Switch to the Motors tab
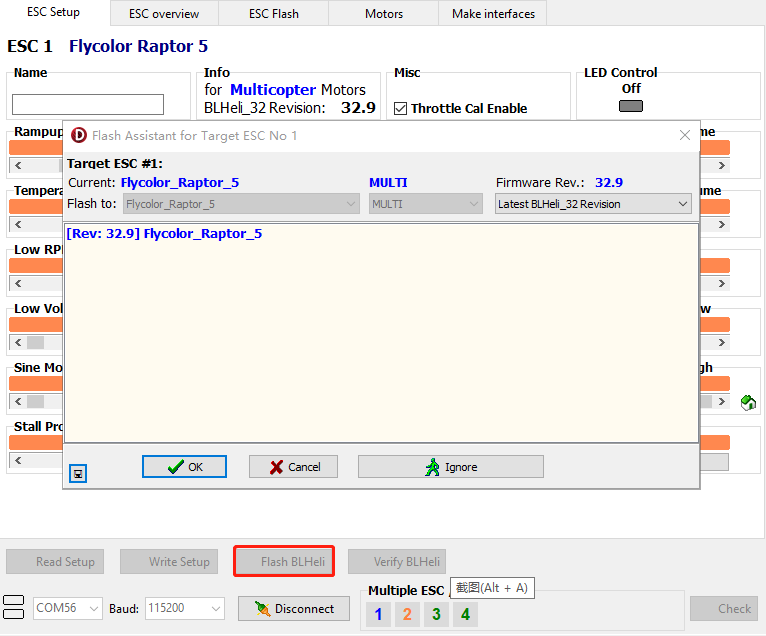The image size is (766, 636). 384,14
